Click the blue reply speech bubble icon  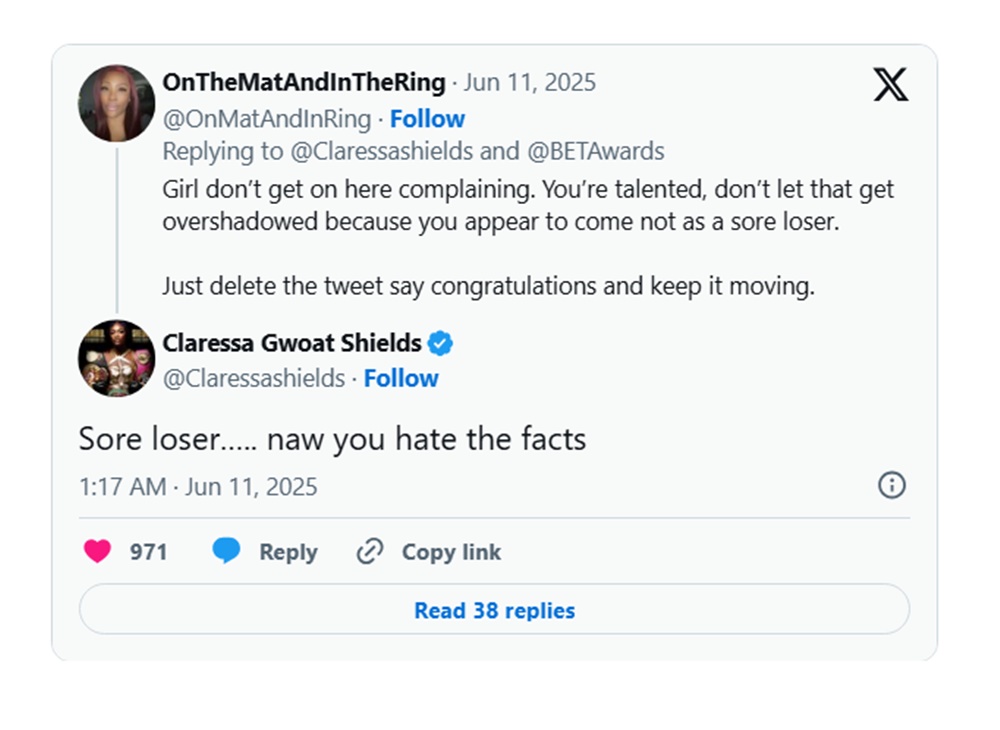click(226, 550)
